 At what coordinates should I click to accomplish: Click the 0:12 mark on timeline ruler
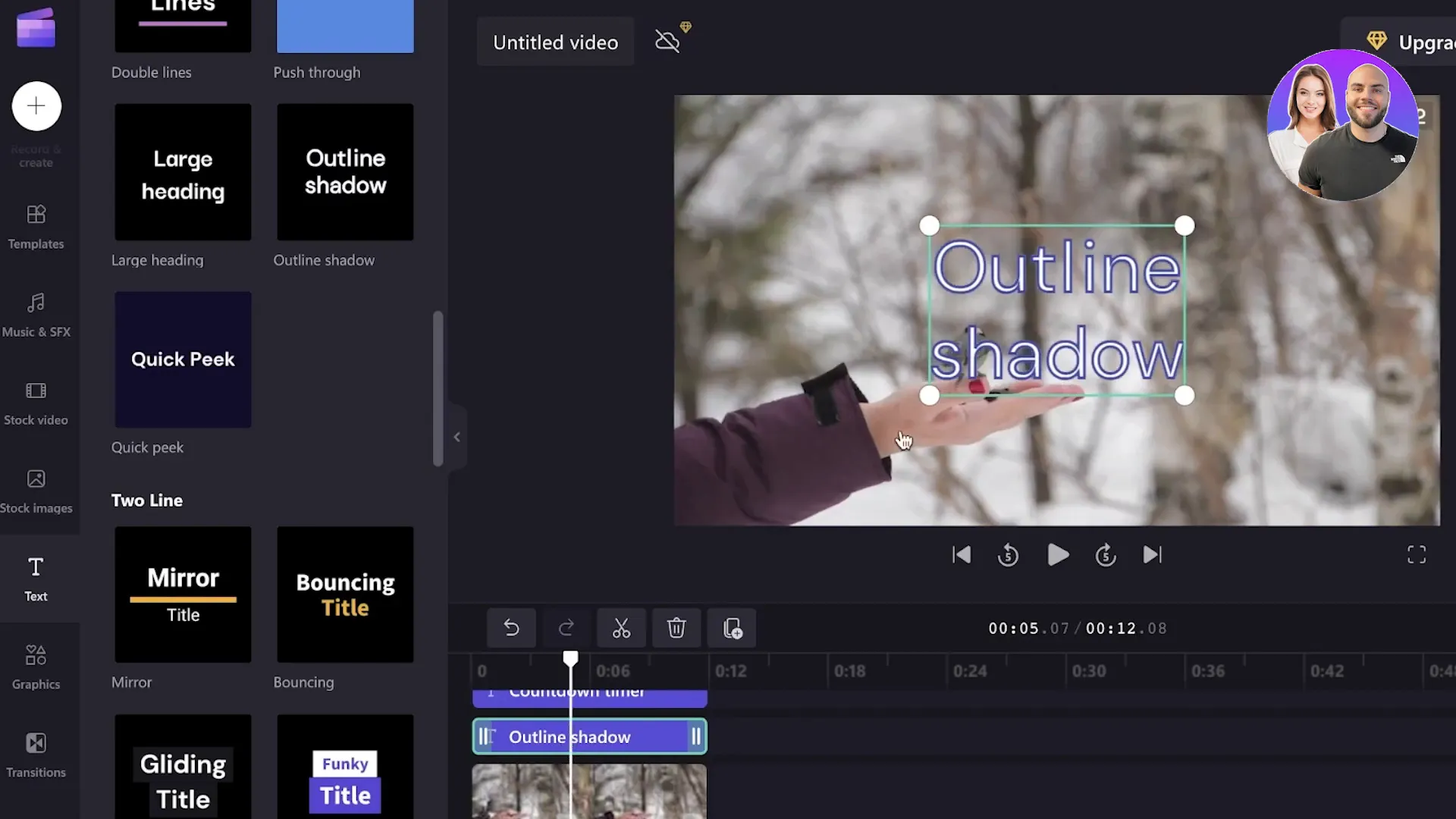(730, 671)
